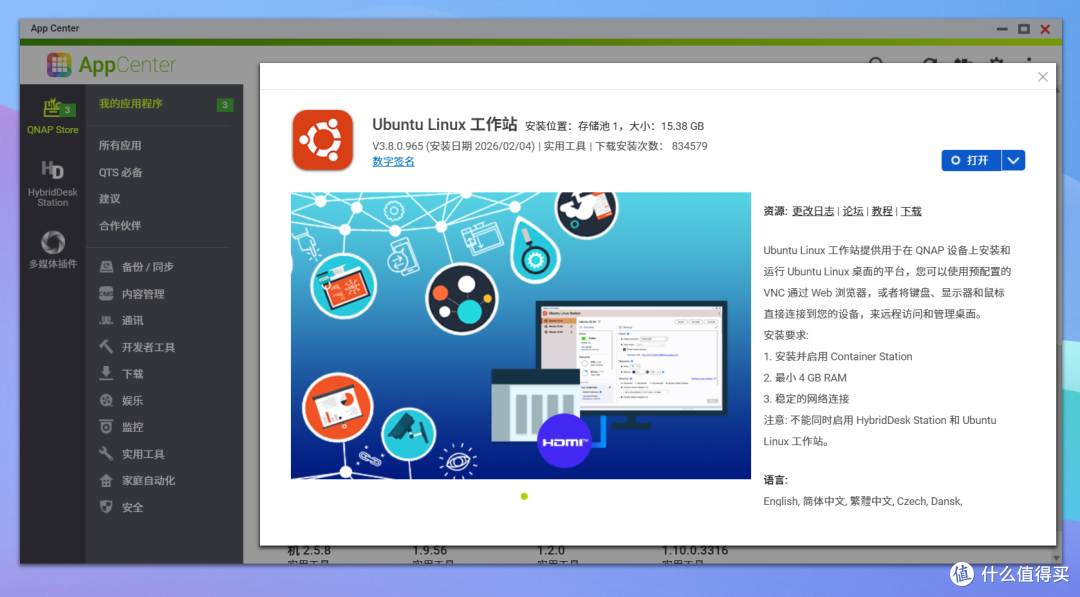Open the 备份 / 同步 category
The image size is (1080, 597).
click(147, 266)
